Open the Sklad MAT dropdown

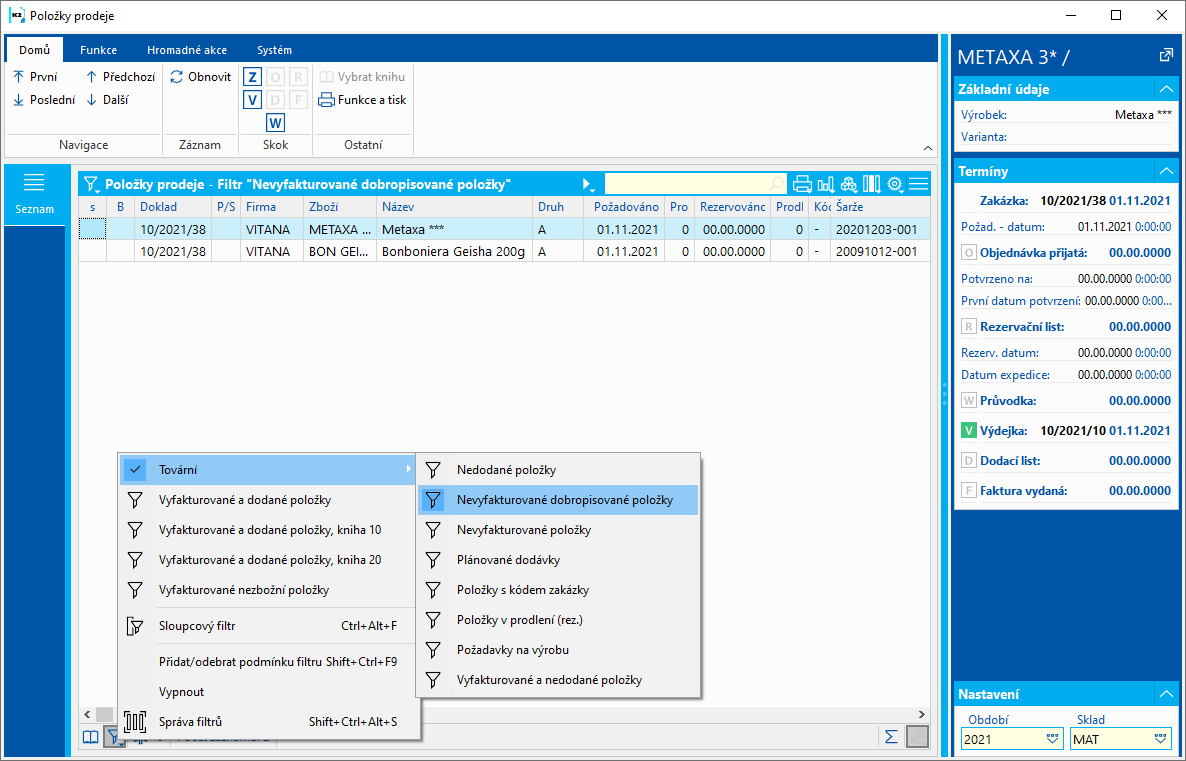[x=1160, y=739]
